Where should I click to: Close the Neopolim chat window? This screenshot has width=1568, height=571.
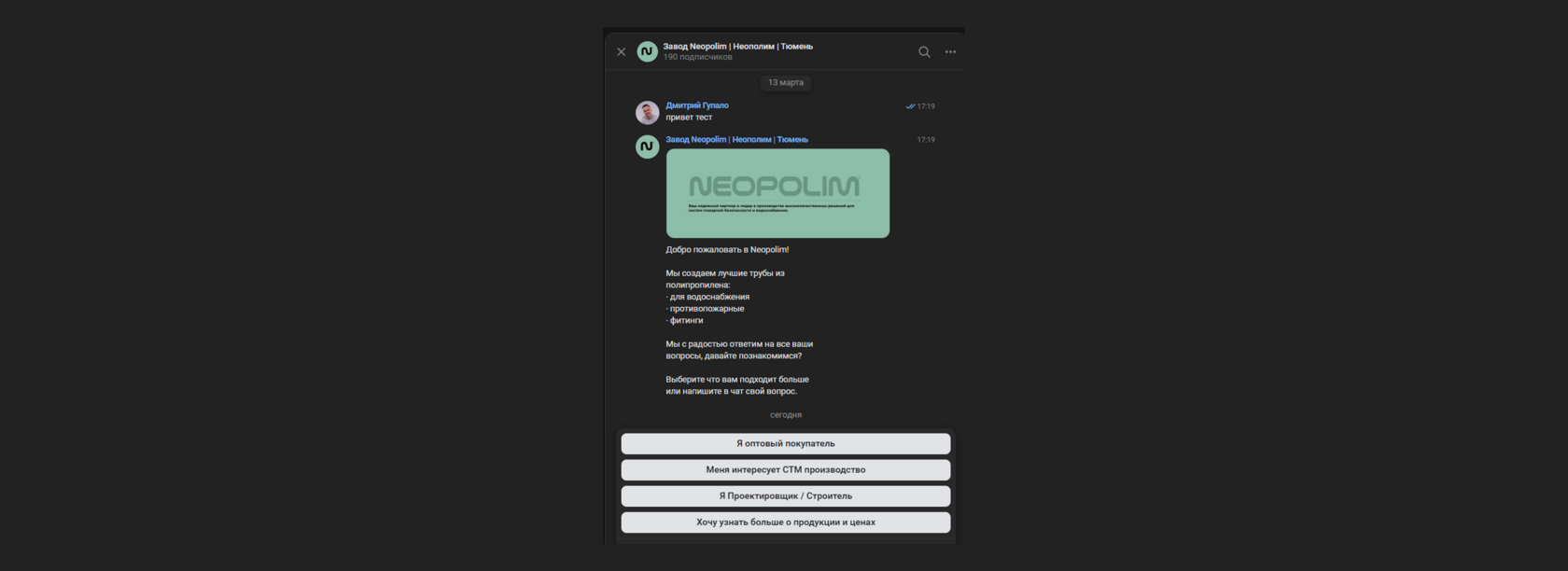tap(621, 52)
